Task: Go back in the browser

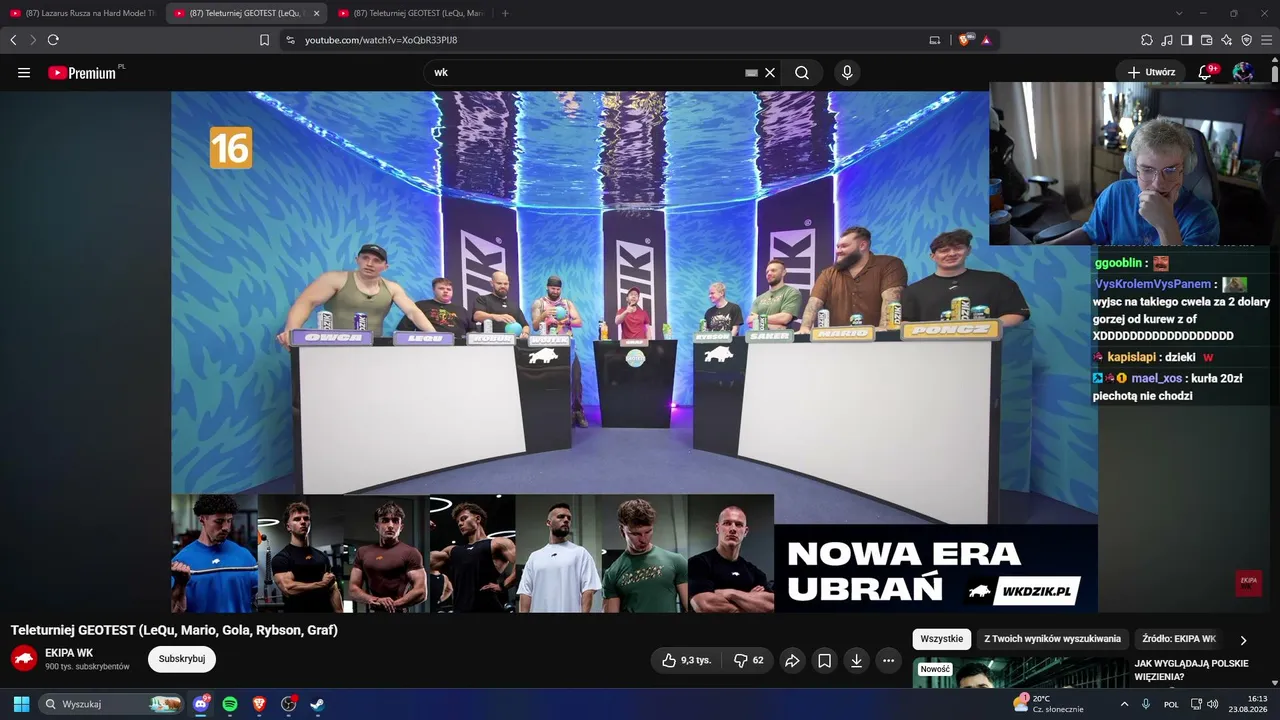Action: pyautogui.click(x=13, y=40)
